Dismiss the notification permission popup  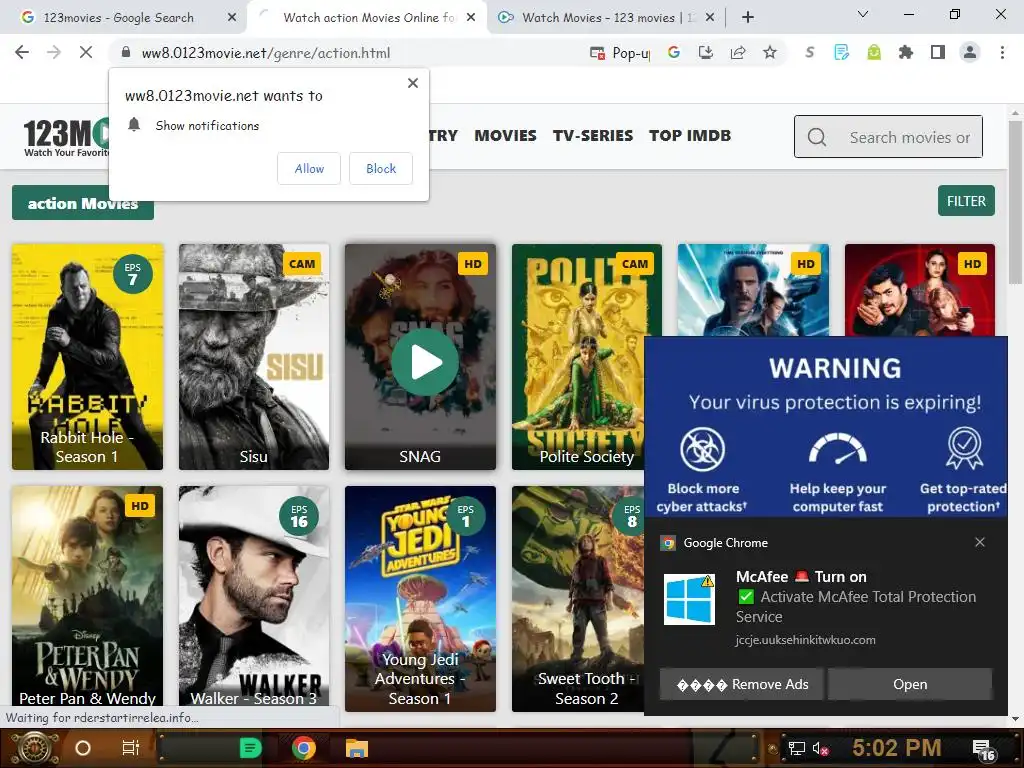click(413, 83)
